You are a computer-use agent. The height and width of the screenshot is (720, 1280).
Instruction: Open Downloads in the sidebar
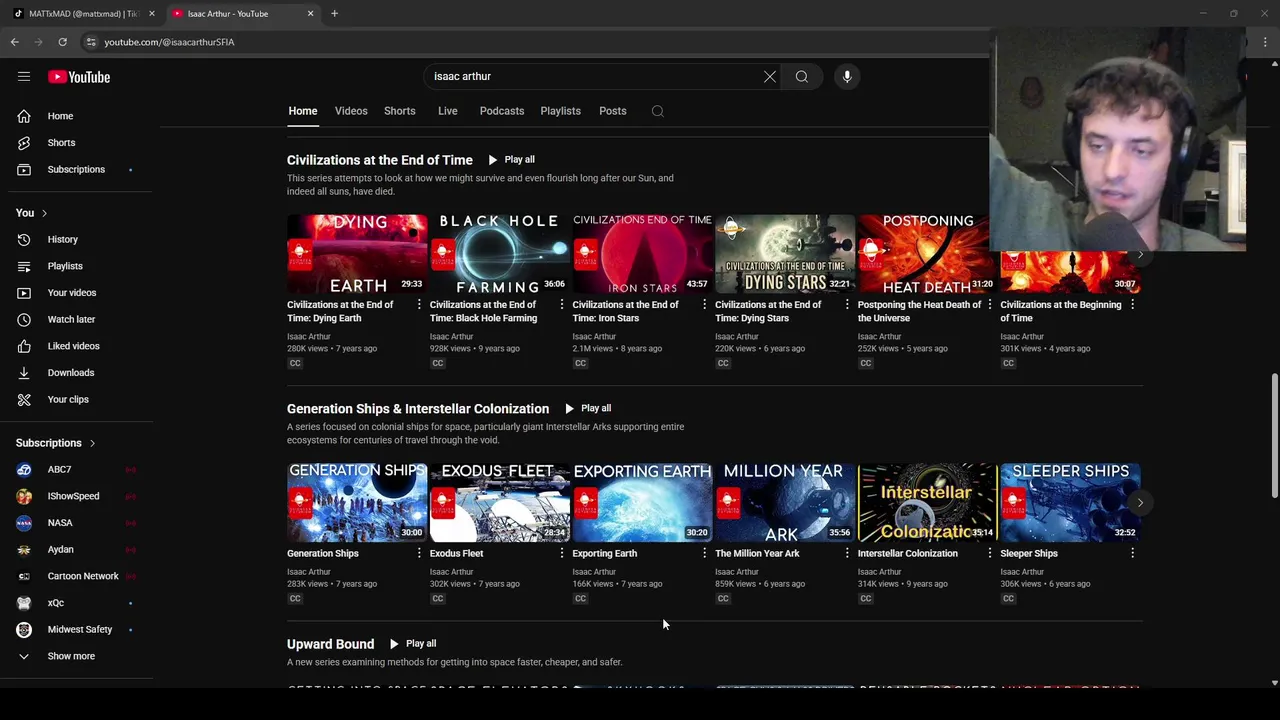click(x=76, y=372)
